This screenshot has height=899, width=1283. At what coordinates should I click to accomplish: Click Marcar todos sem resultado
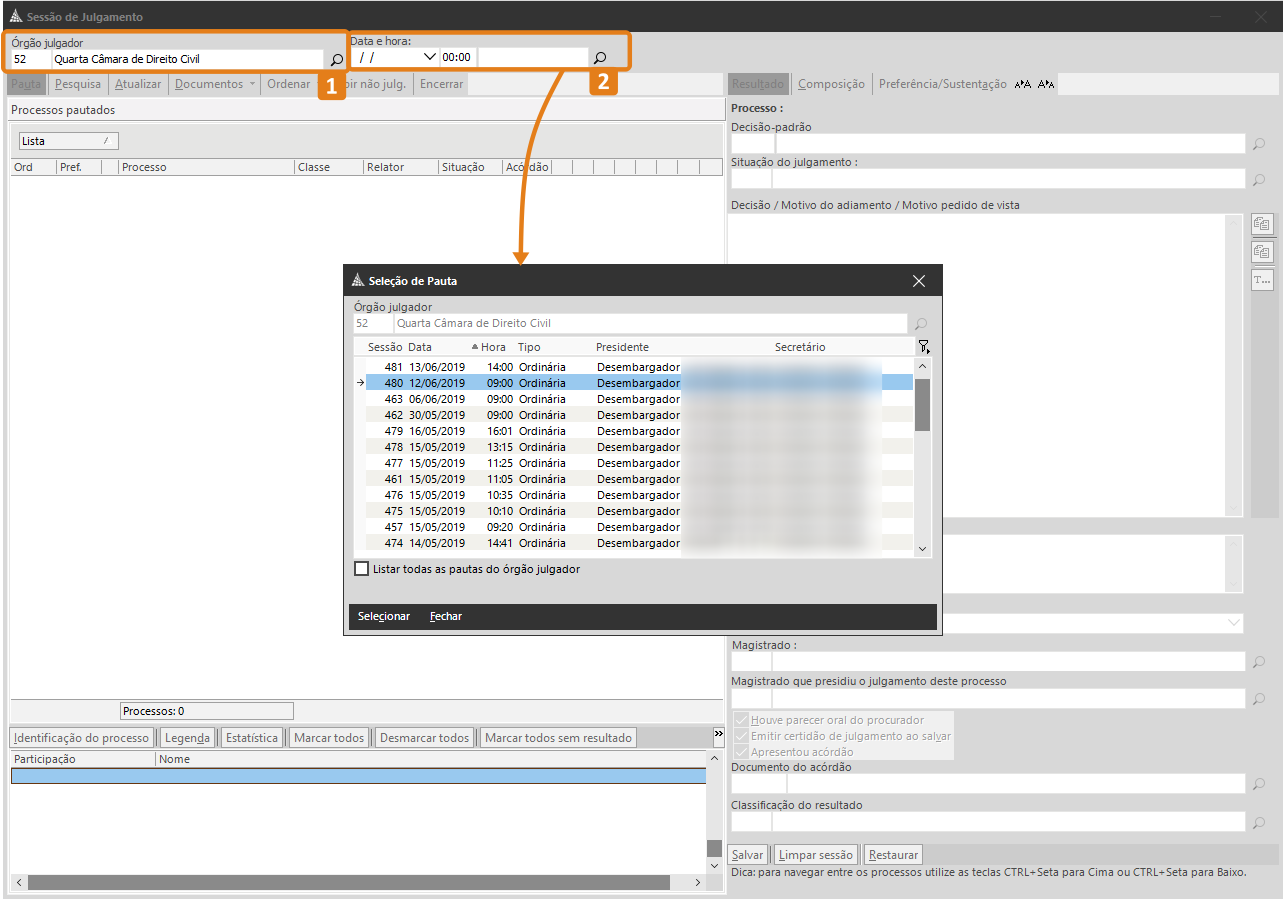click(558, 738)
